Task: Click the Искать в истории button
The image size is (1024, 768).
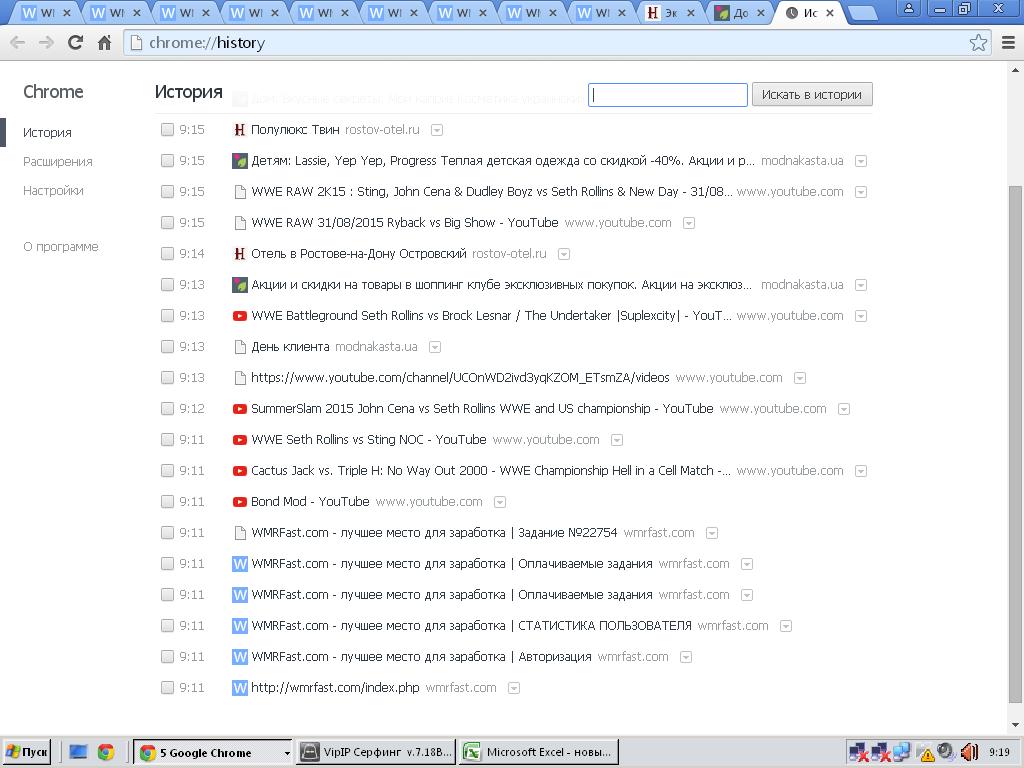Action: [x=812, y=95]
